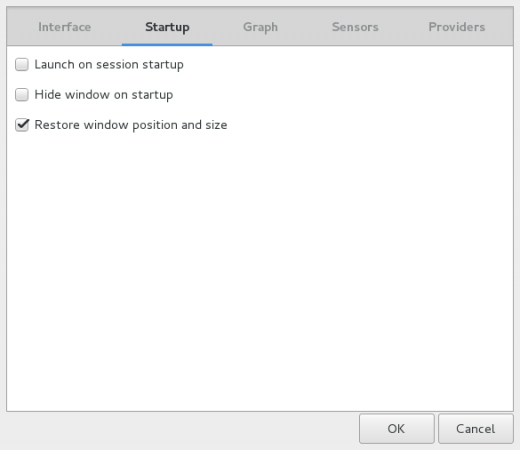The height and width of the screenshot is (450, 520).
Task: Dismiss the dialog with Cancel
Action: pyautogui.click(x=476, y=429)
